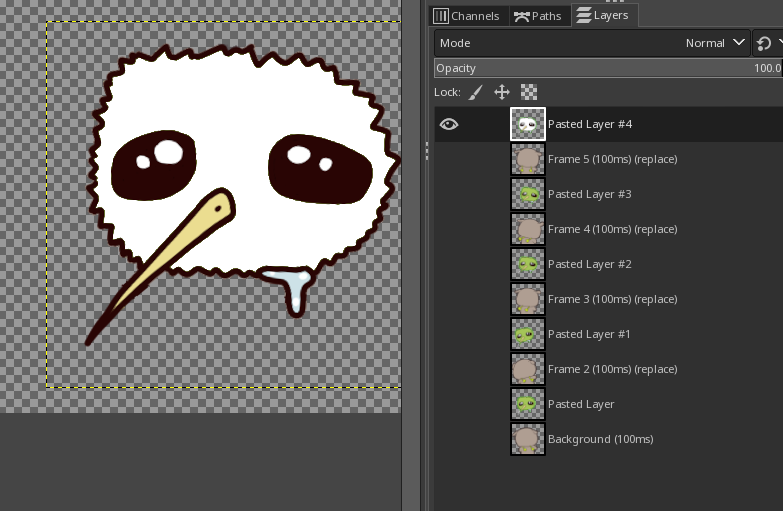783x511 pixels.
Task: Click the dock separator drag handle
Action: 426,151
